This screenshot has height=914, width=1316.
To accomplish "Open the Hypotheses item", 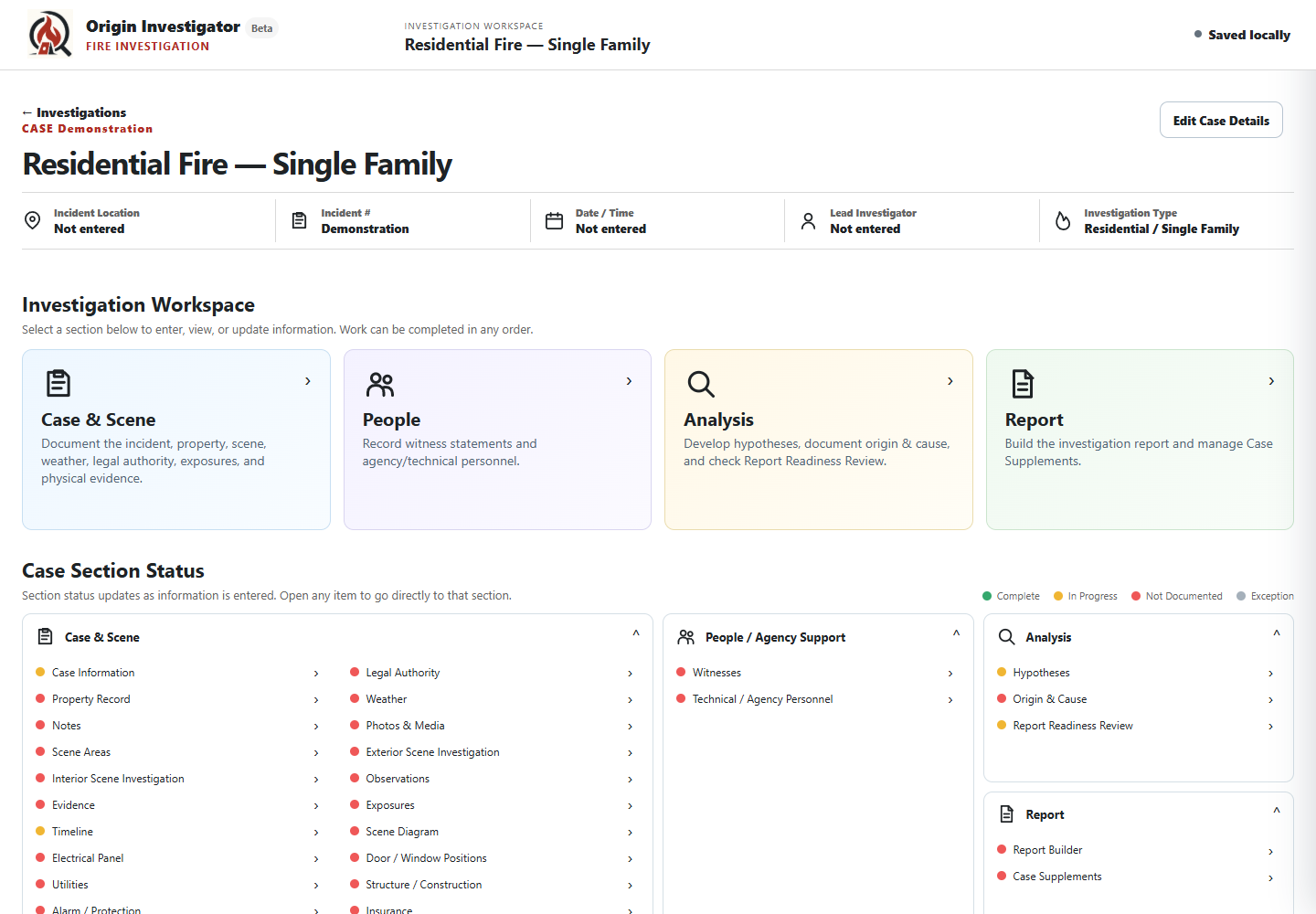I will point(1136,673).
